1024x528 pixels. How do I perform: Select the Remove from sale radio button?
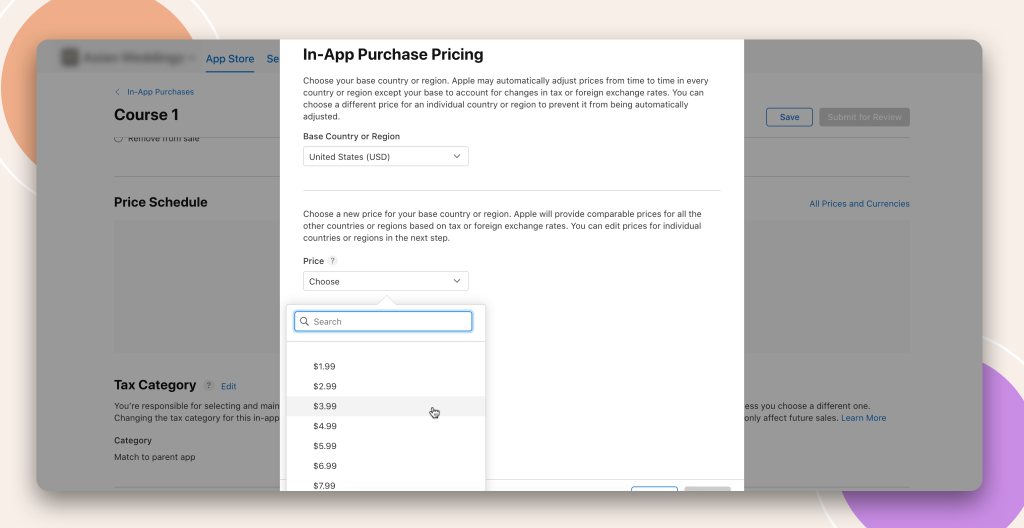[x=118, y=139]
